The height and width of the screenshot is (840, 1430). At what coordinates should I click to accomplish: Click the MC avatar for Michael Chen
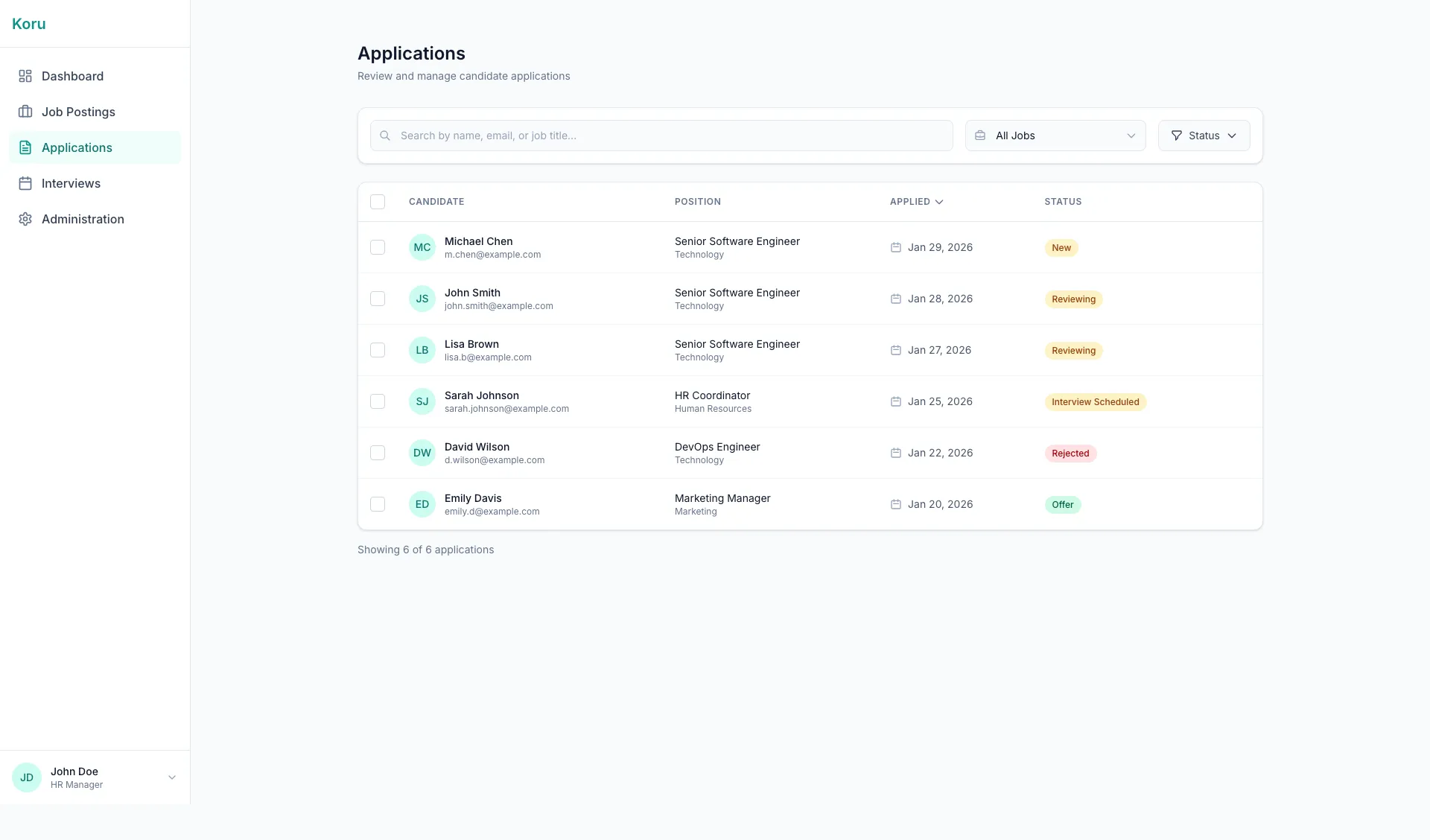click(422, 247)
